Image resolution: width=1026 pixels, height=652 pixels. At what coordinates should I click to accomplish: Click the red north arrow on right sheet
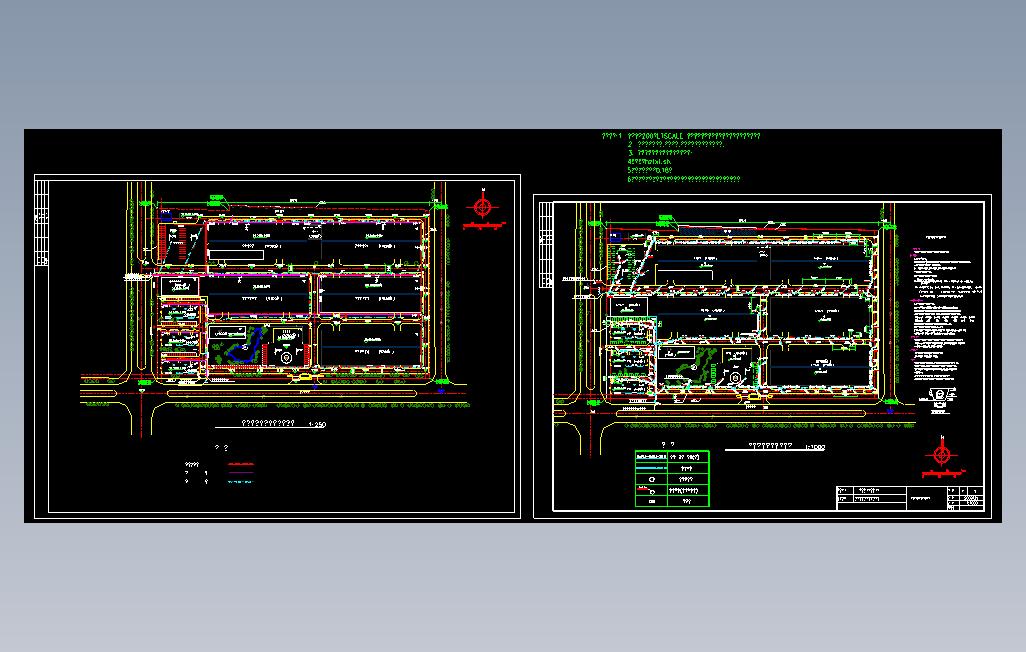[942, 457]
